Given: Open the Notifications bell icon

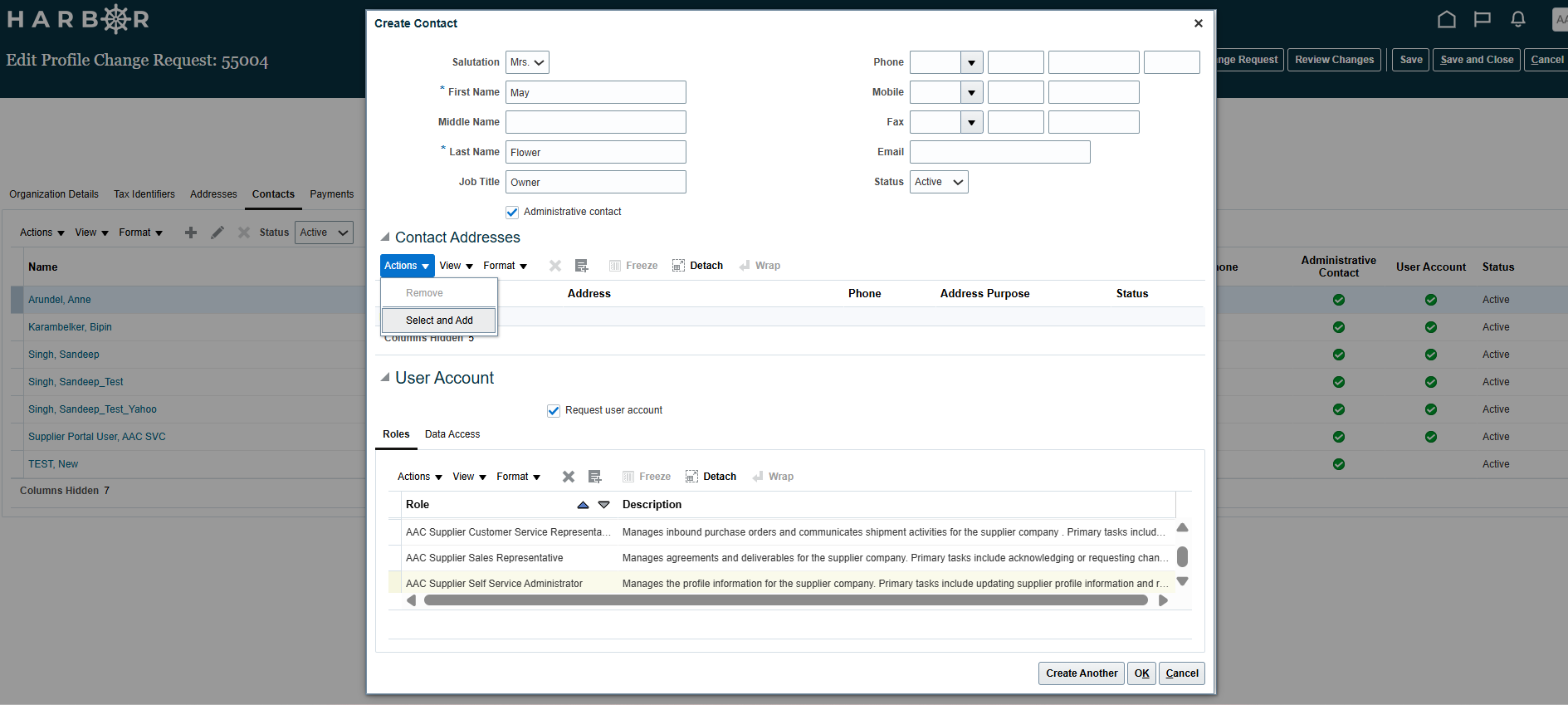Looking at the screenshot, I should coord(1518,19).
